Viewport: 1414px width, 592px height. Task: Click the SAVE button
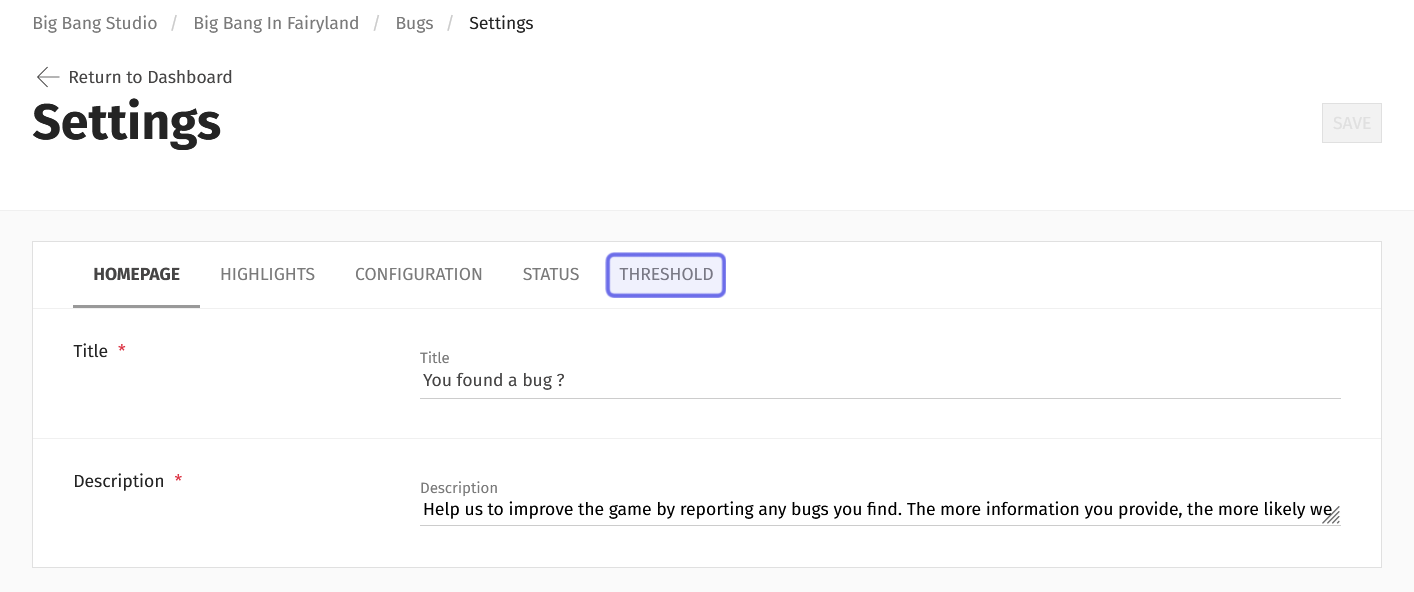pyautogui.click(x=1351, y=123)
